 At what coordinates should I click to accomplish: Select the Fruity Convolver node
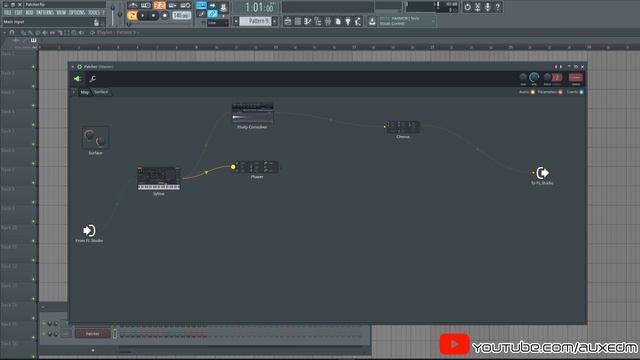[x=252, y=113]
